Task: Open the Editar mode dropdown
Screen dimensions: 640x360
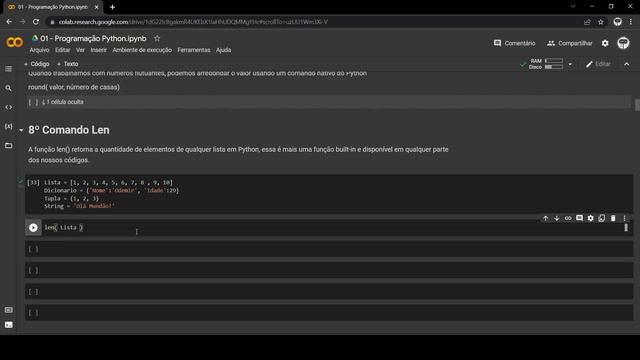Action: pos(598,64)
